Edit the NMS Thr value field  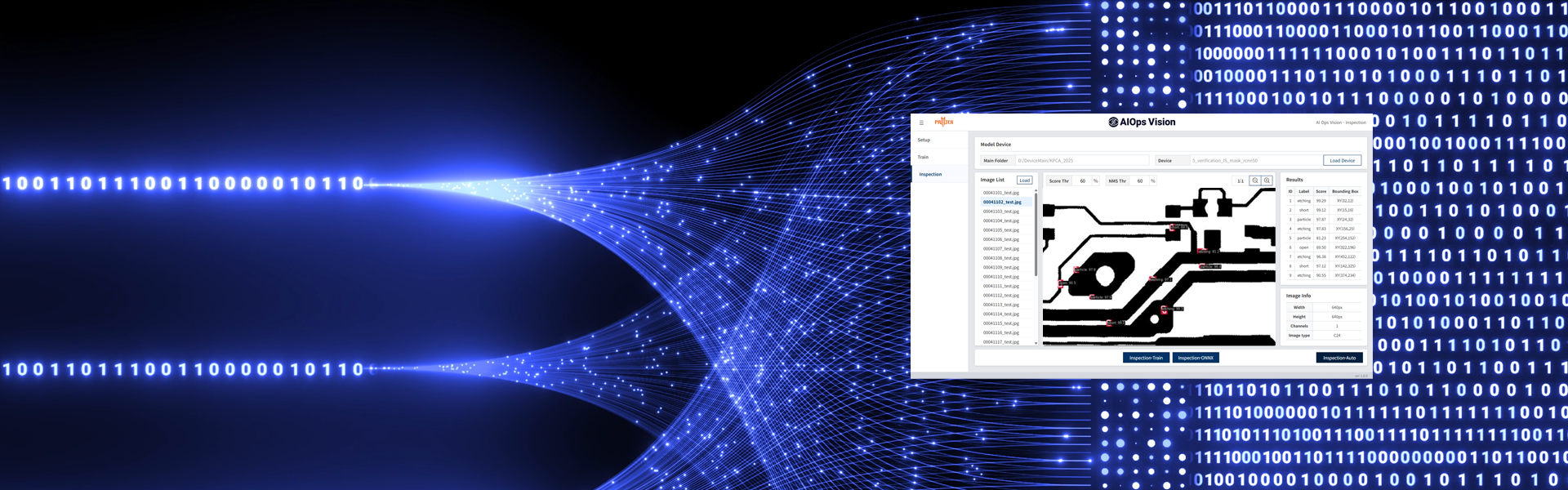1140,181
